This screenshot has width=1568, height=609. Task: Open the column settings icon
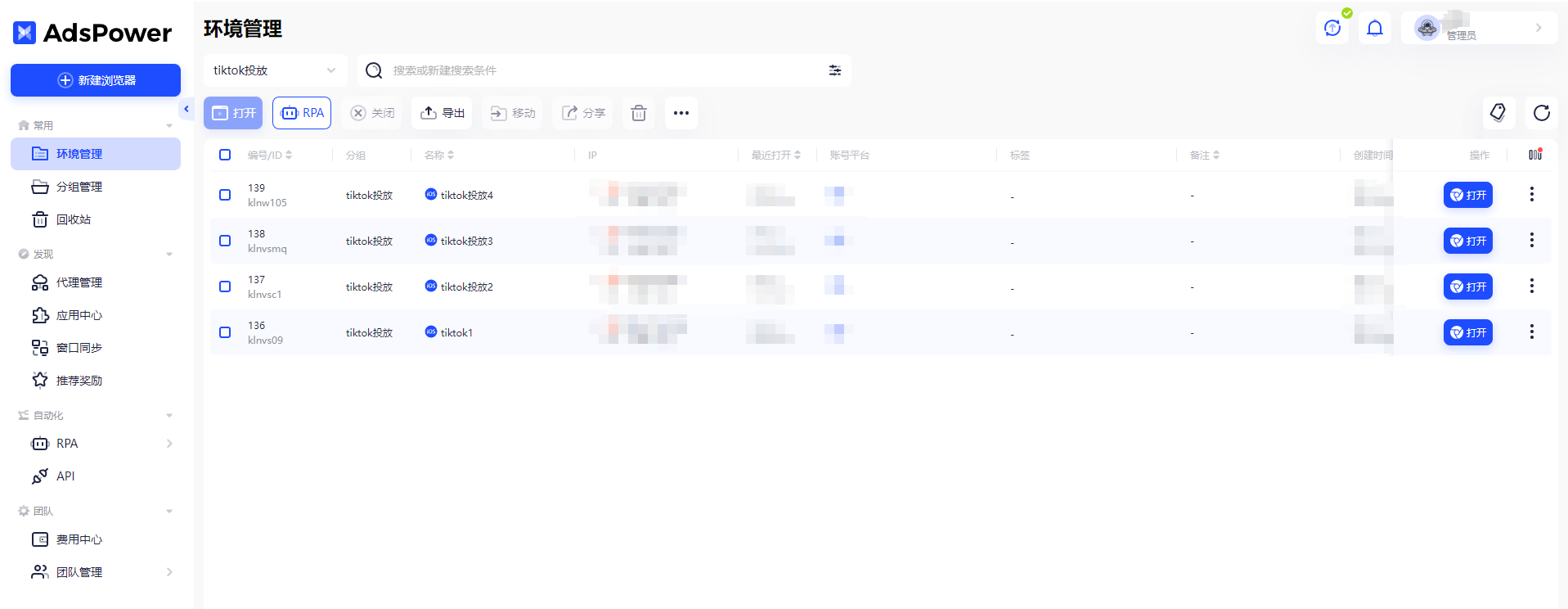(1535, 155)
